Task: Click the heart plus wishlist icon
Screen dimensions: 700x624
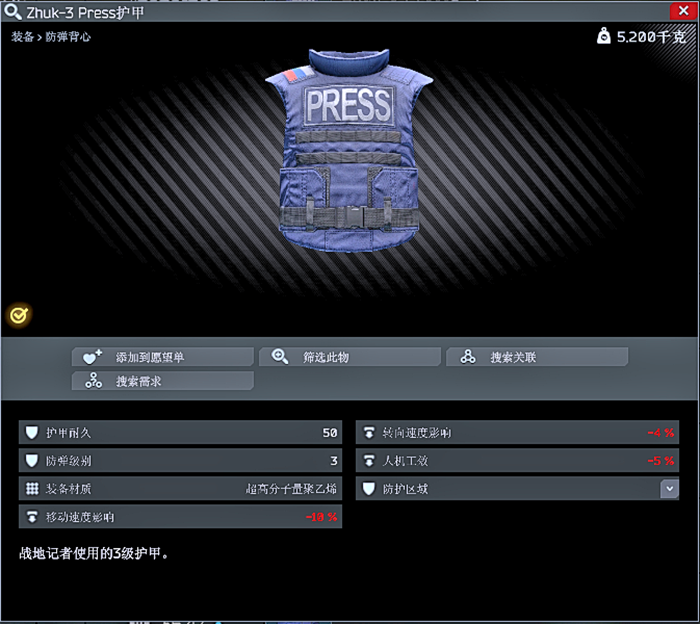Action: pos(92,357)
